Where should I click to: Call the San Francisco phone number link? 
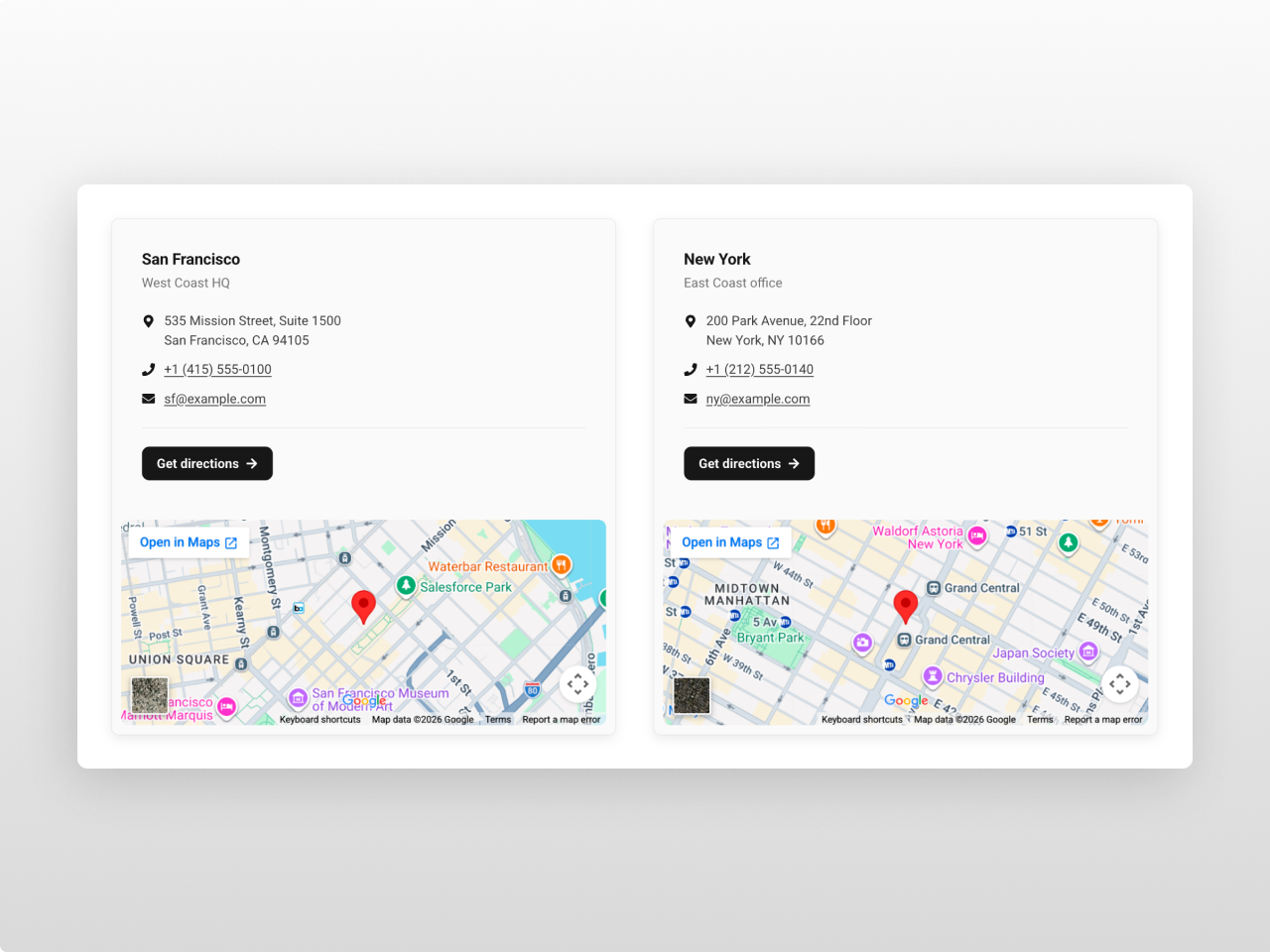click(217, 369)
